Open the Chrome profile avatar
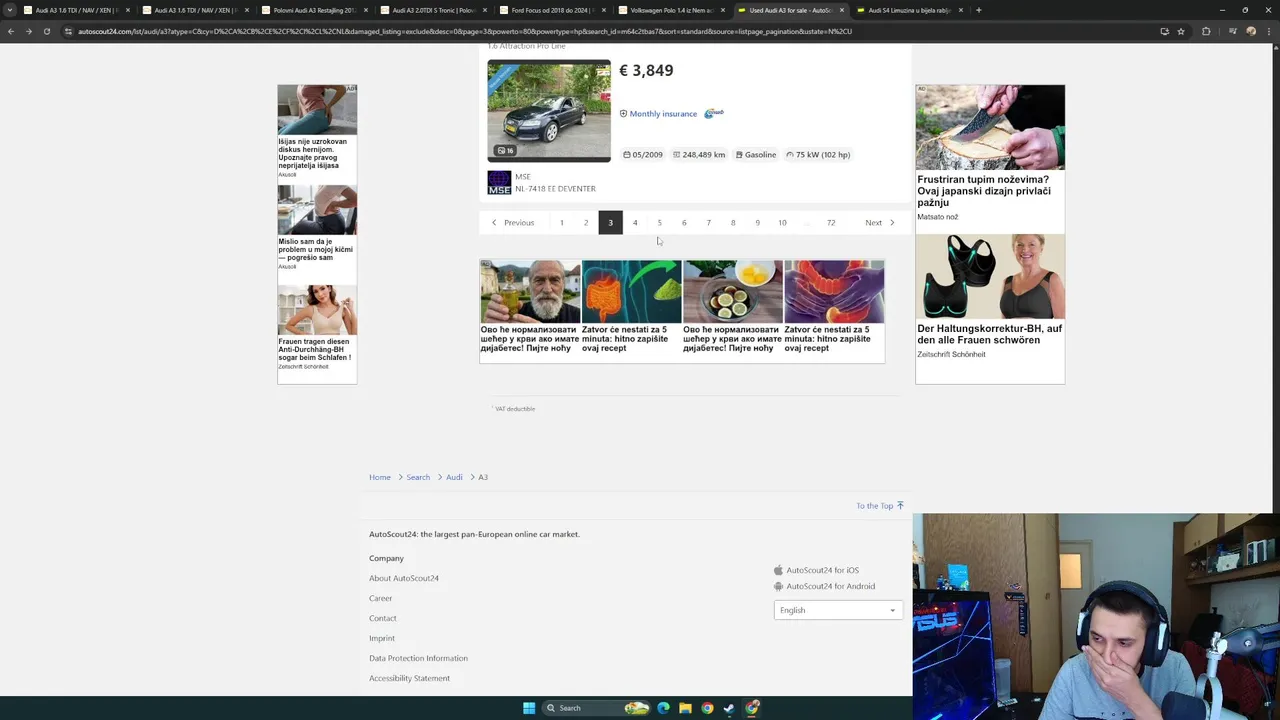Image resolution: width=1280 pixels, height=720 pixels. pos(1251,31)
